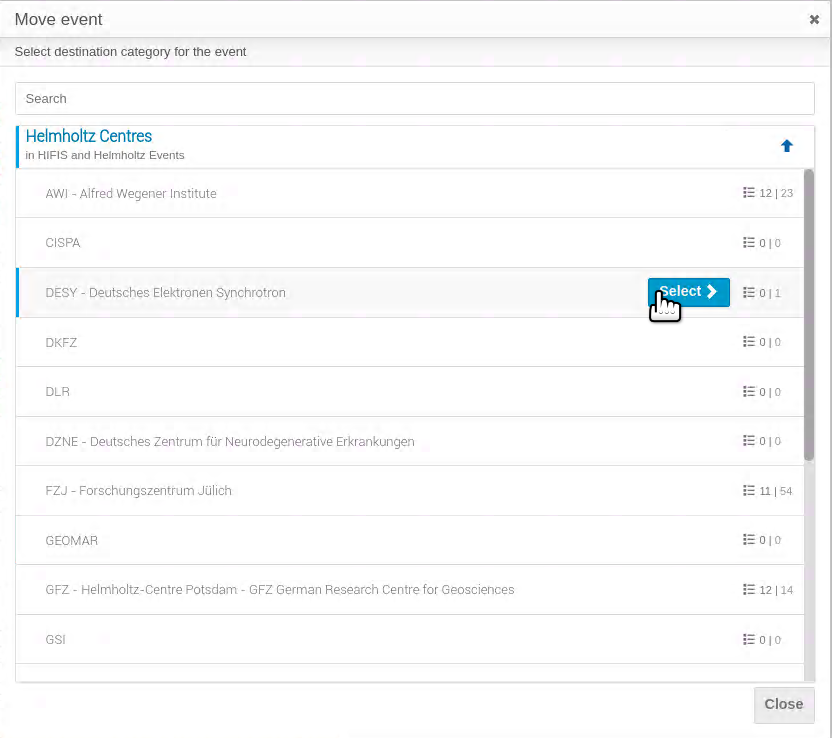
Task: Click the list icon in the DLR row
Action: 748,392
